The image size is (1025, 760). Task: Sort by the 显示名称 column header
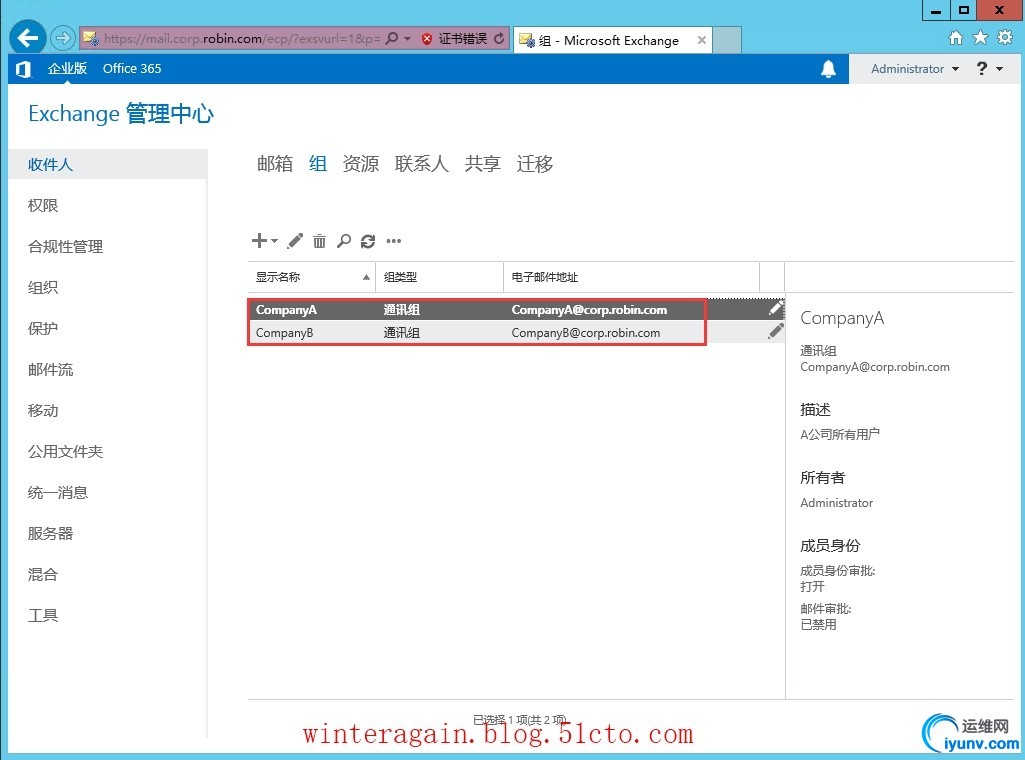(x=312, y=277)
